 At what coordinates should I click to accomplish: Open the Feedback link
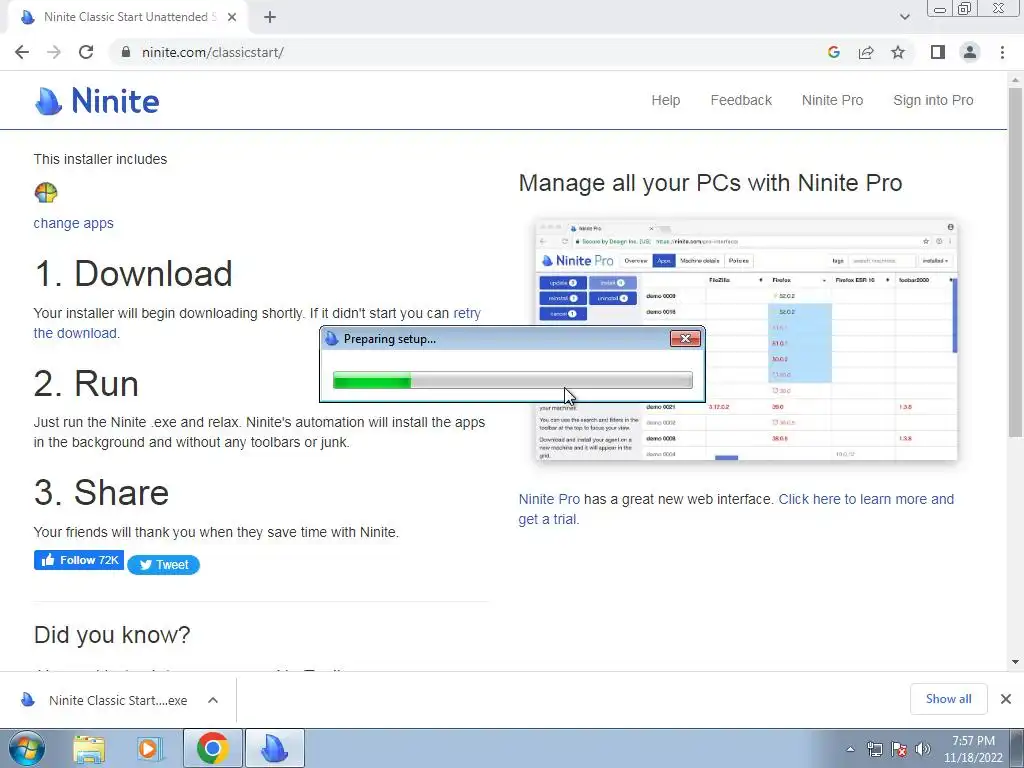pyautogui.click(x=741, y=100)
